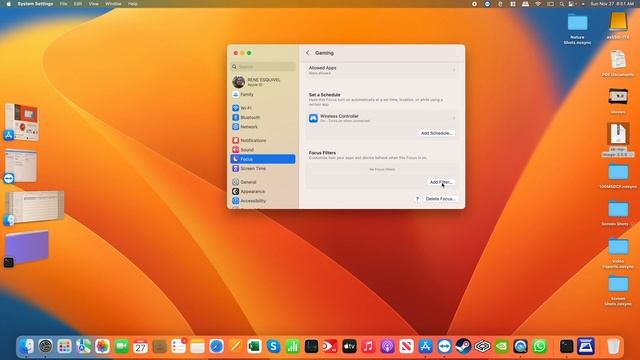Open the help question mark button
Viewport: 640px width, 360px height.
[x=417, y=199]
